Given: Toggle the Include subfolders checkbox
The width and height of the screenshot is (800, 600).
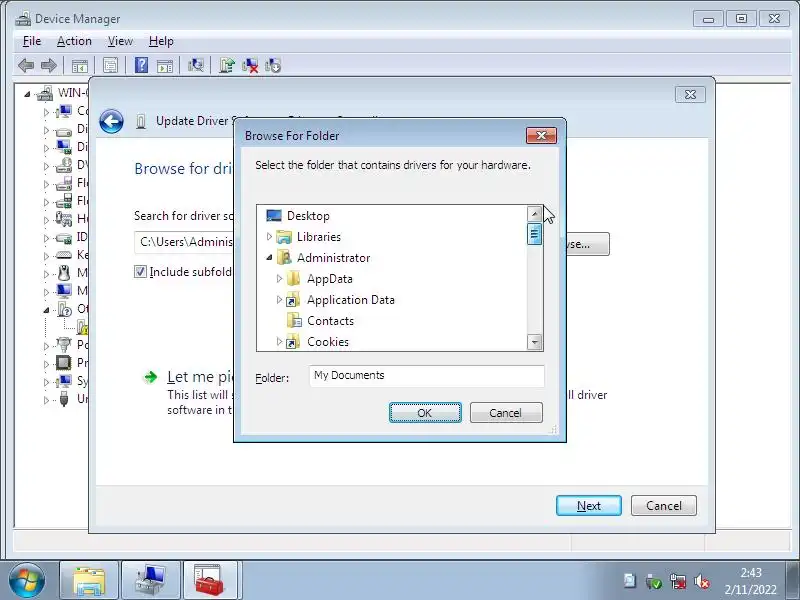Looking at the screenshot, I should 140,272.
